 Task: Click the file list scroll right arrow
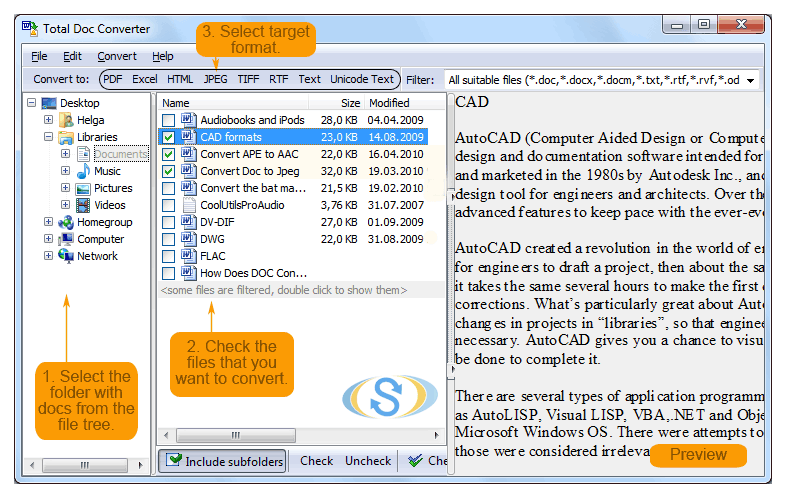[x=437, y=435]
